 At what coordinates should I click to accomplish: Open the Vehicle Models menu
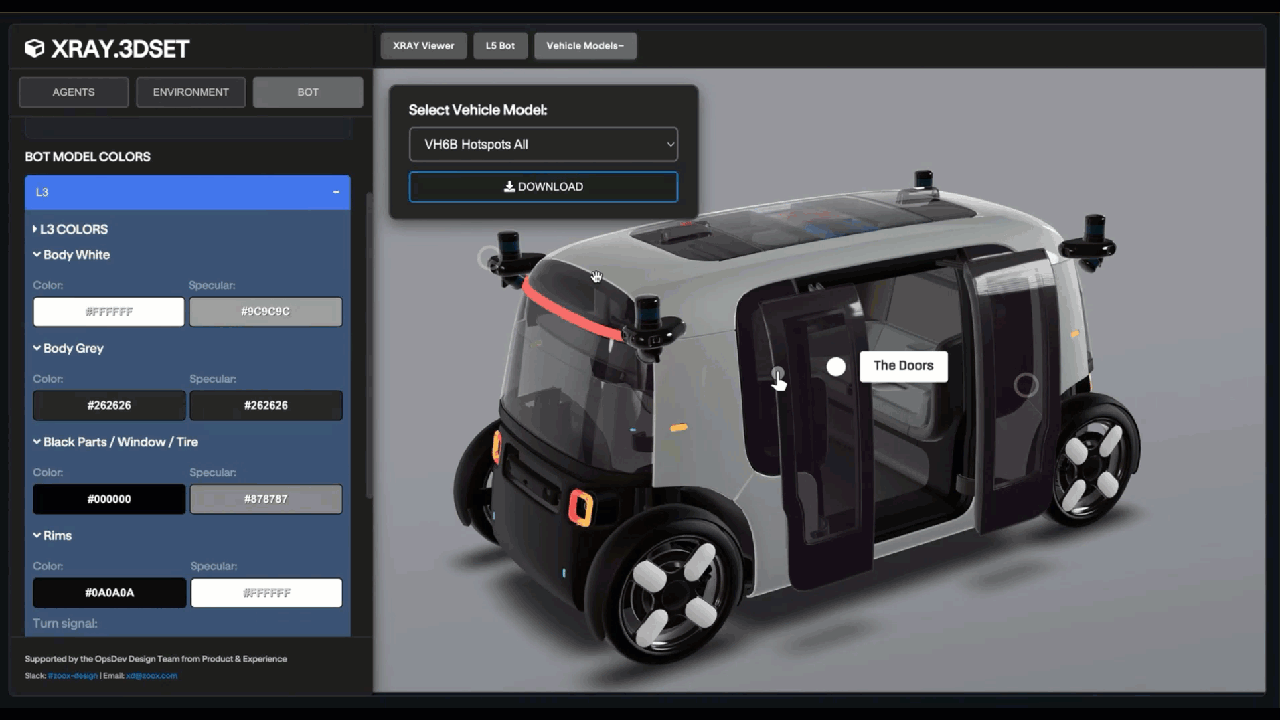coord(585,46)
